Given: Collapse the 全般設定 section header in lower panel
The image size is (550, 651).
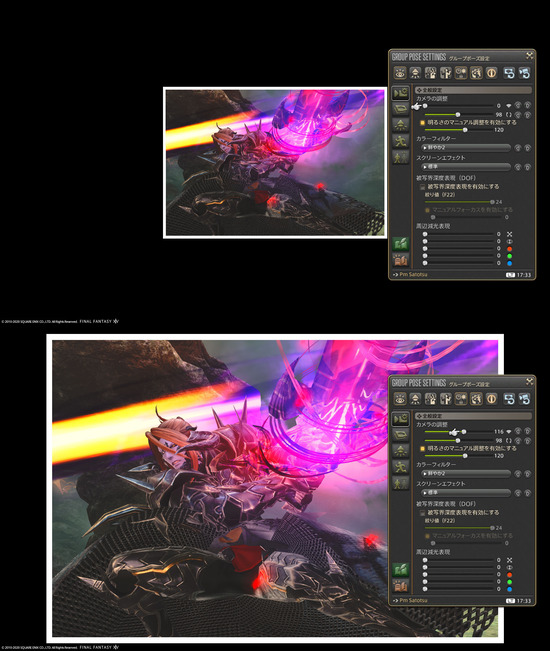Looking at the screenshot, I should (473, 416).
